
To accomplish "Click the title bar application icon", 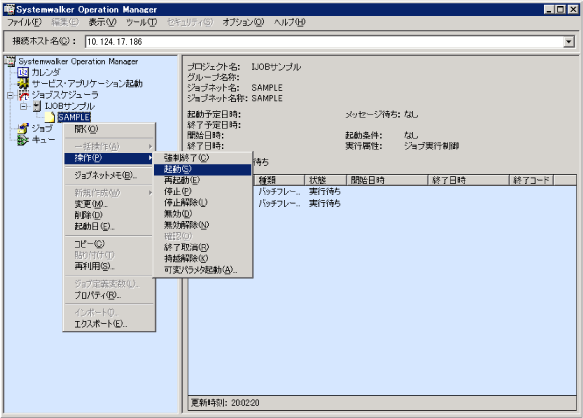I will coord(9,9).
